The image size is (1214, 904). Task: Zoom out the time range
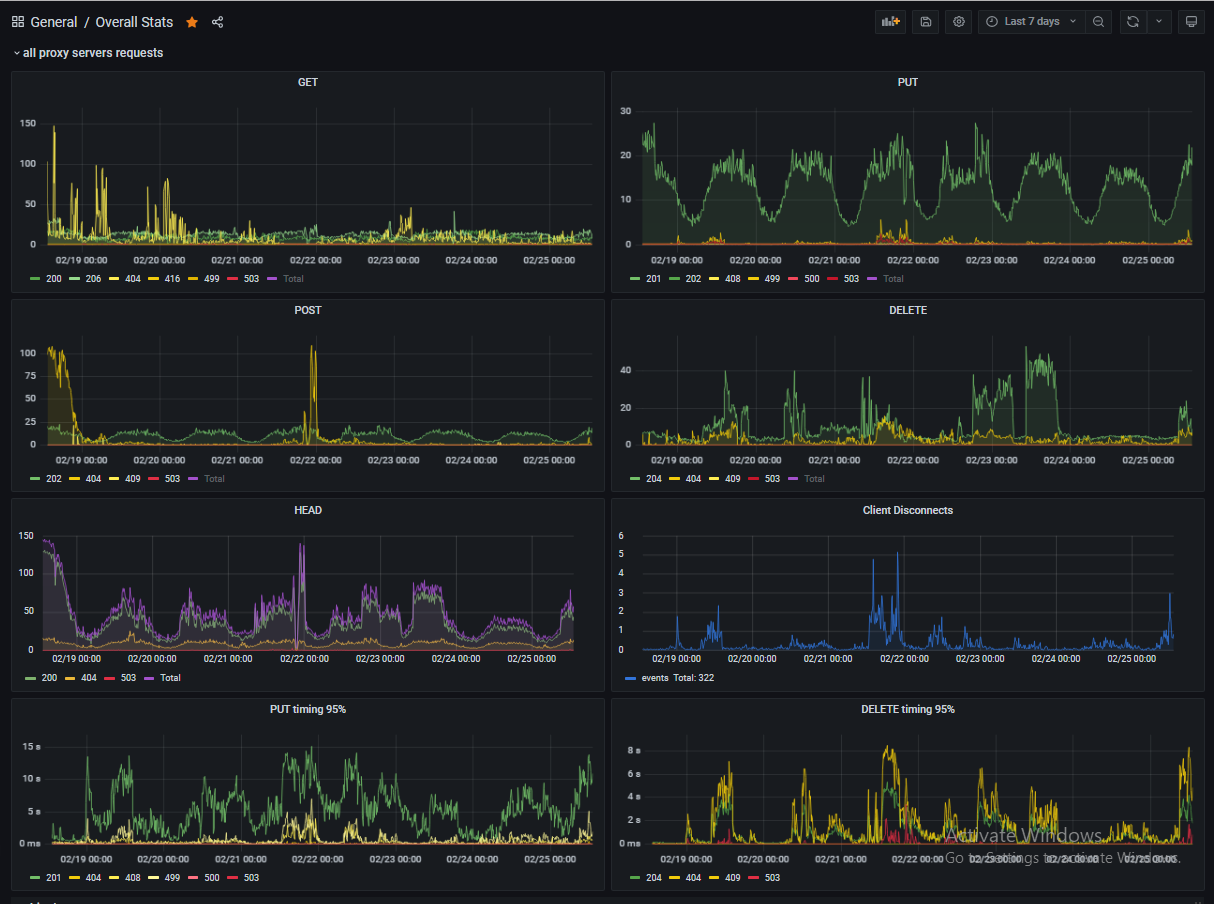tap(1098, 22)
